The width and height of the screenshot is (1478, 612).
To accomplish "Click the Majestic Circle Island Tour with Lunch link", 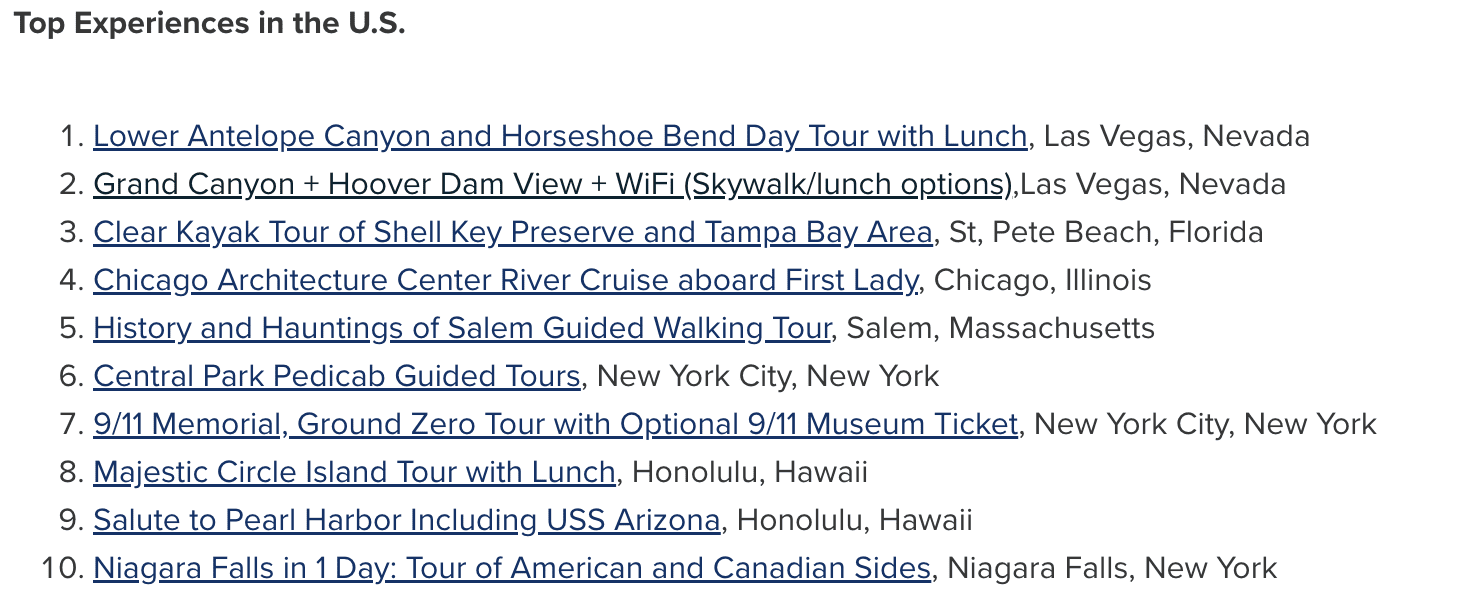I will 354,472.
